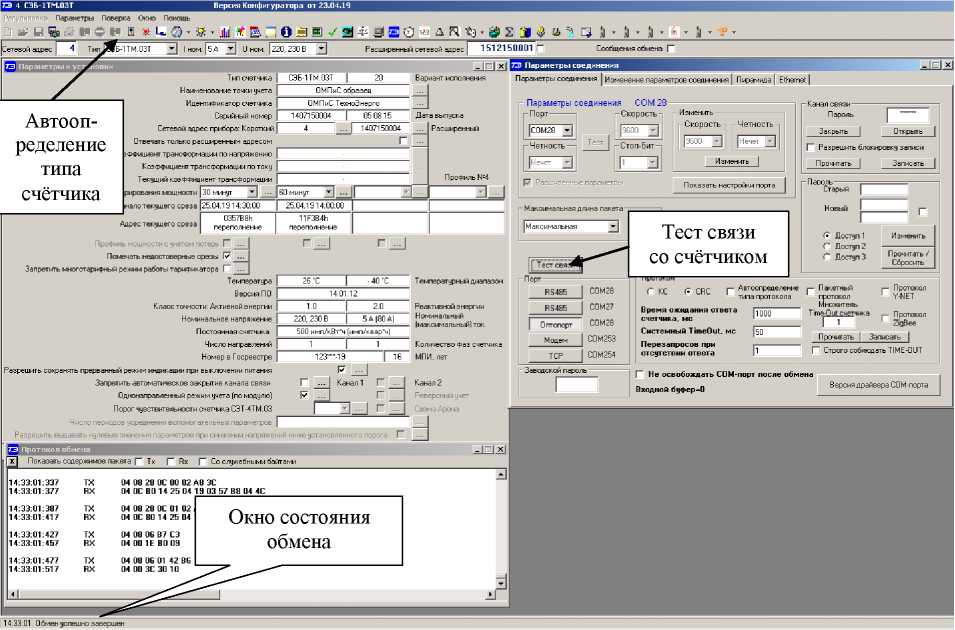This screenshot has width=955, height=630.
Task: Click 'Показать настройки порта' button
Action: tap(729, 184)
